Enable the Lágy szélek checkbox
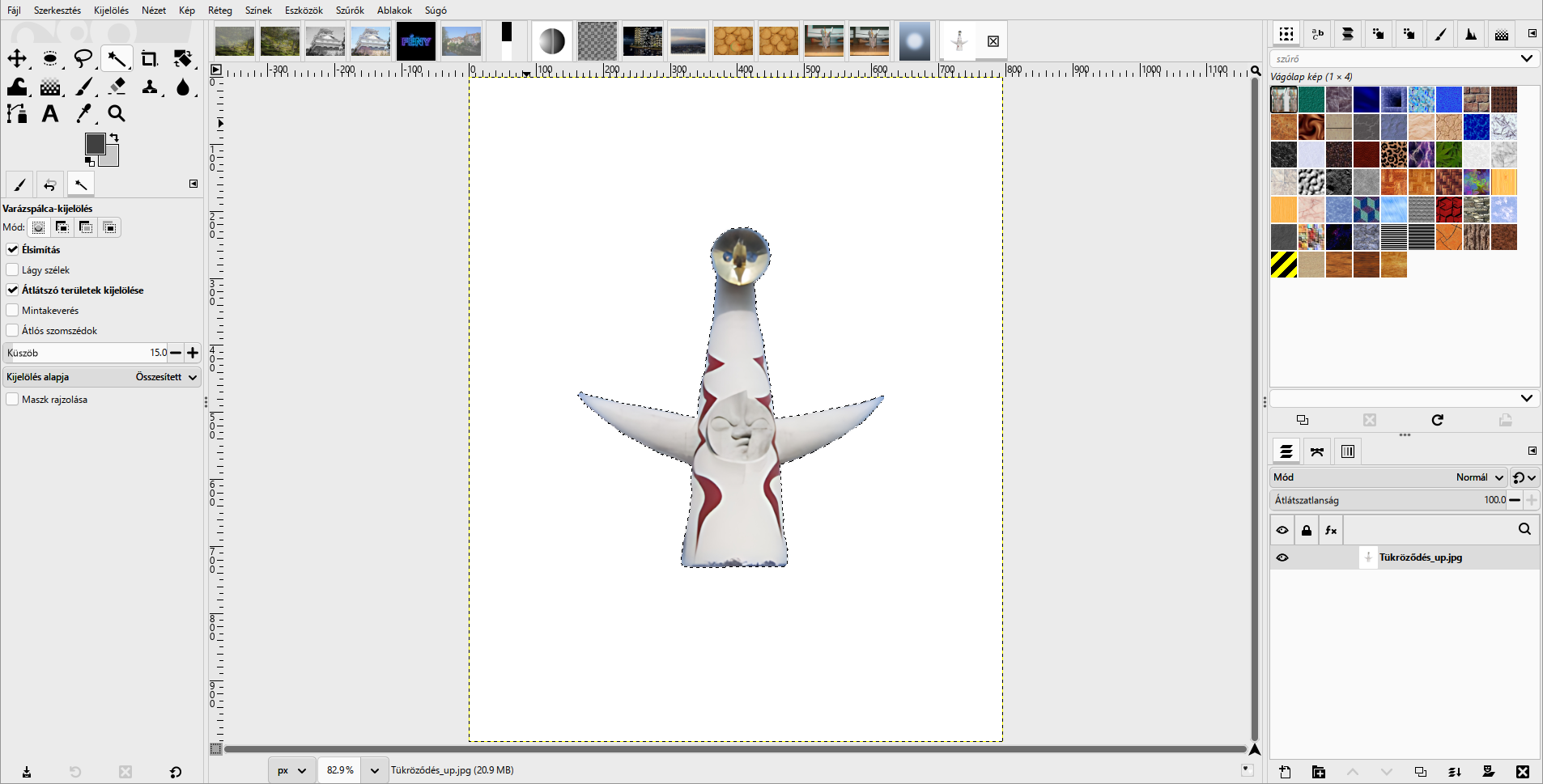 [13, 269]
